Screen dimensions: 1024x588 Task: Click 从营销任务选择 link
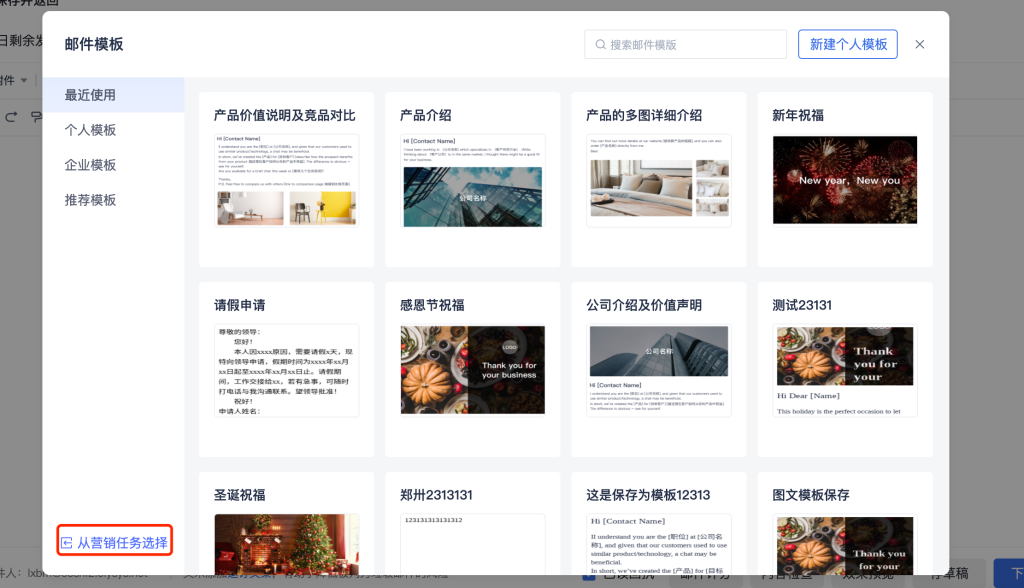(122, 542)
